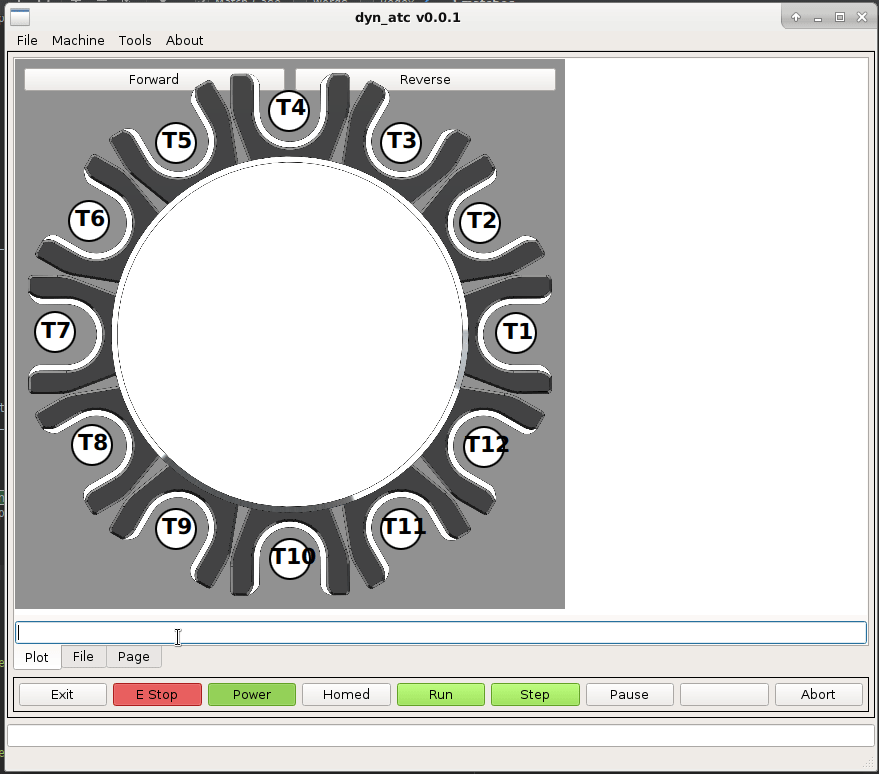Select tool pocket T6 on carousel
This screenshot has width=879, height=774.
click(x=89, y=220)
